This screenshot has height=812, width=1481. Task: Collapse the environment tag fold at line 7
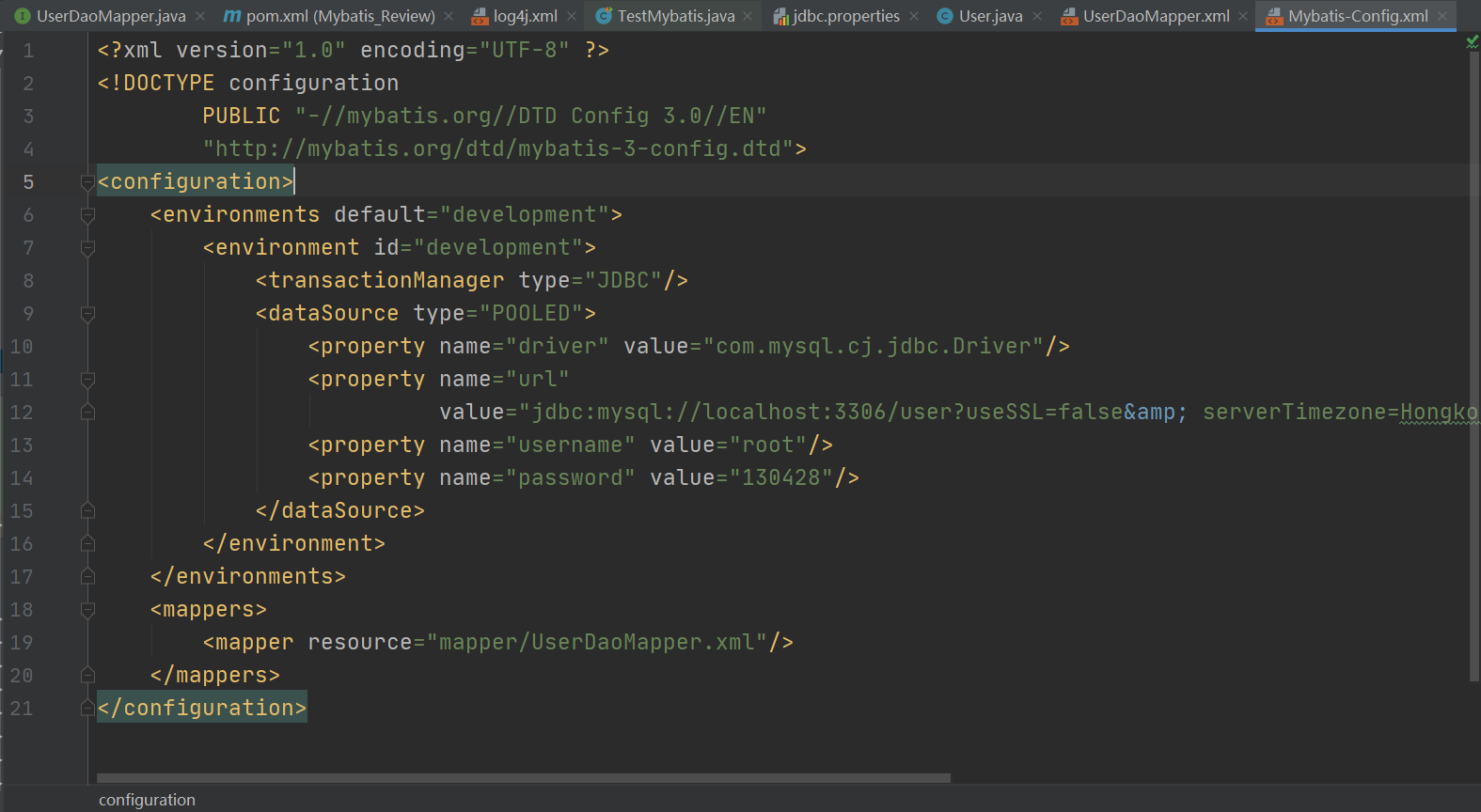tap(87, 248)
